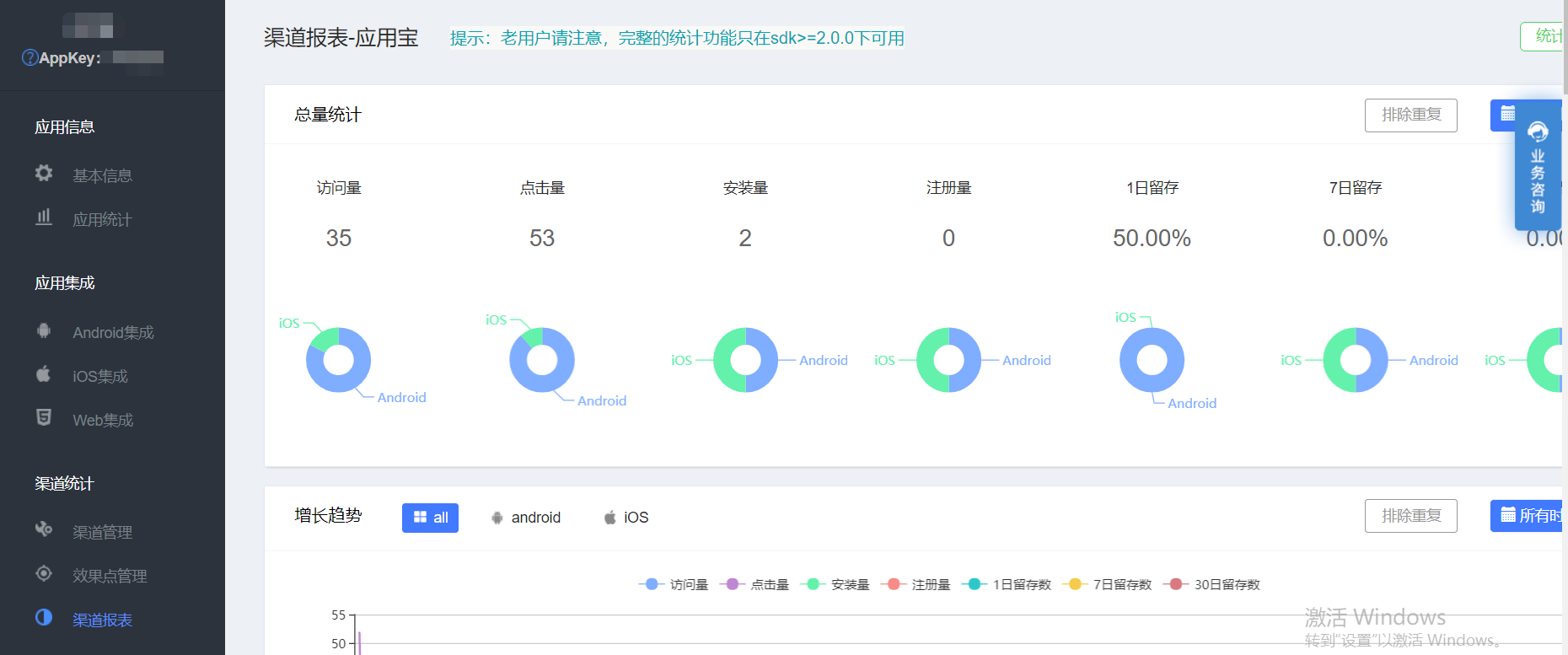Image resolution: width=1568 pixels, height=655 pixels.
Task: Toggle 7日留存数 series in legend
Action: pos(1107,584)
